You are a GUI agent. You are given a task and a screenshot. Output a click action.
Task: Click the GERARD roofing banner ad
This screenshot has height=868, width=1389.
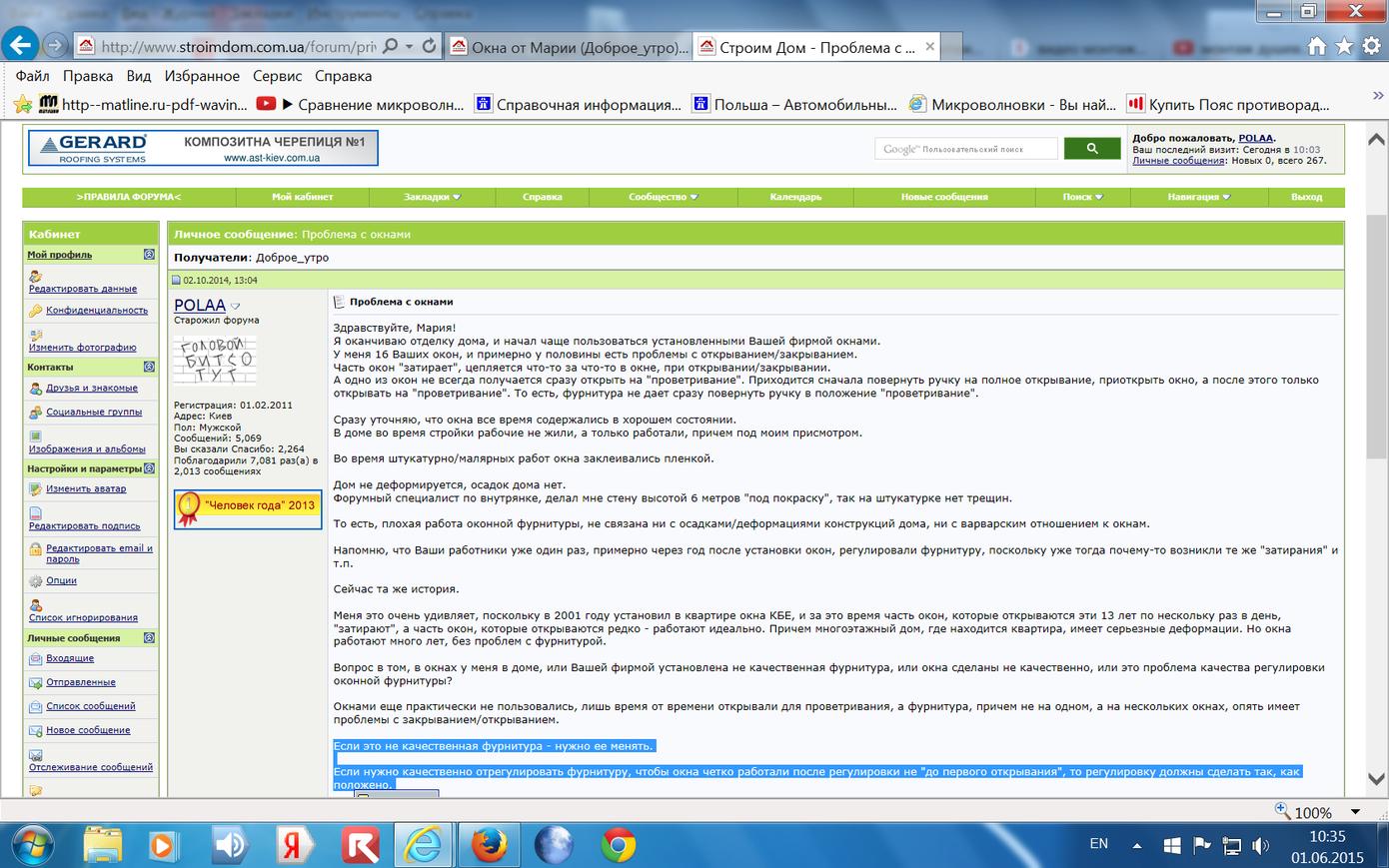click(x=203, y=148)
